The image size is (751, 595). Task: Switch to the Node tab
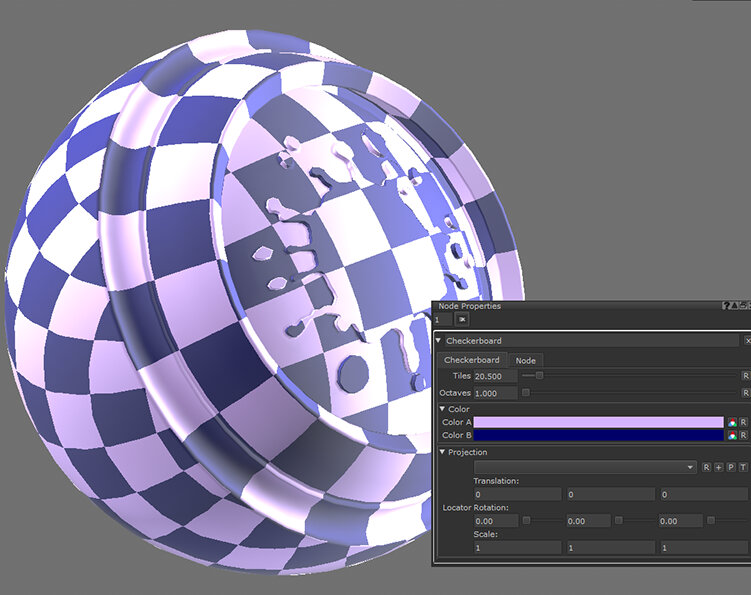coord(525,360)
